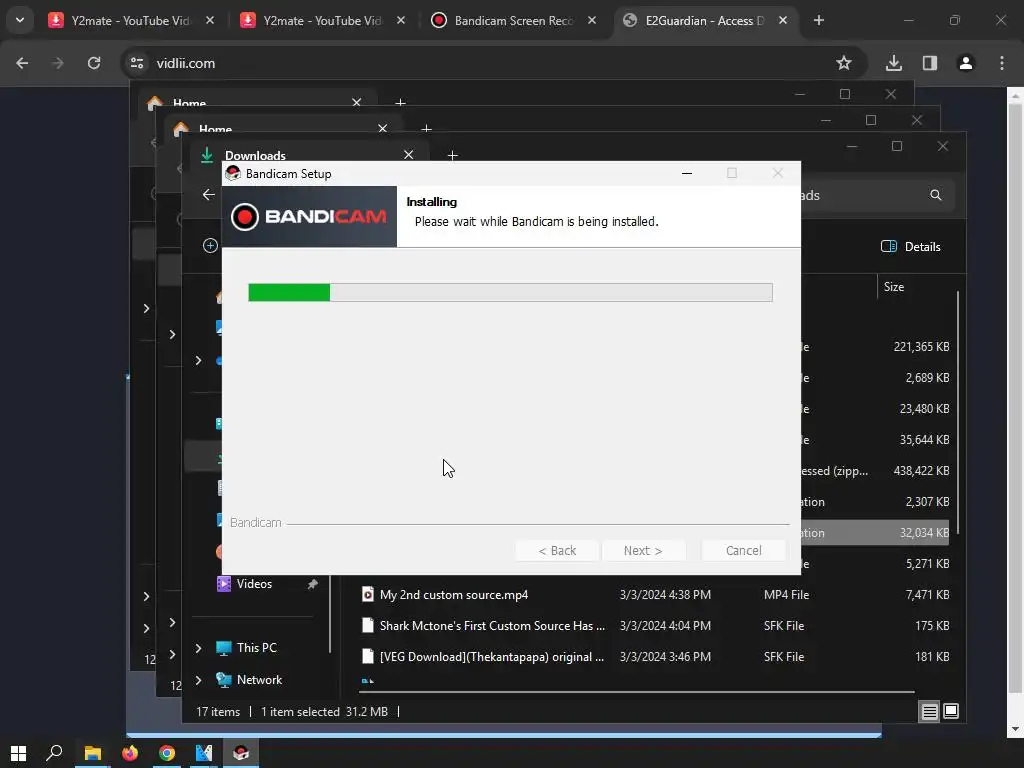1024x768 pixels.
Task: Click the Explorer file list vertical scrollbar
Action: [x=958, y=413]
